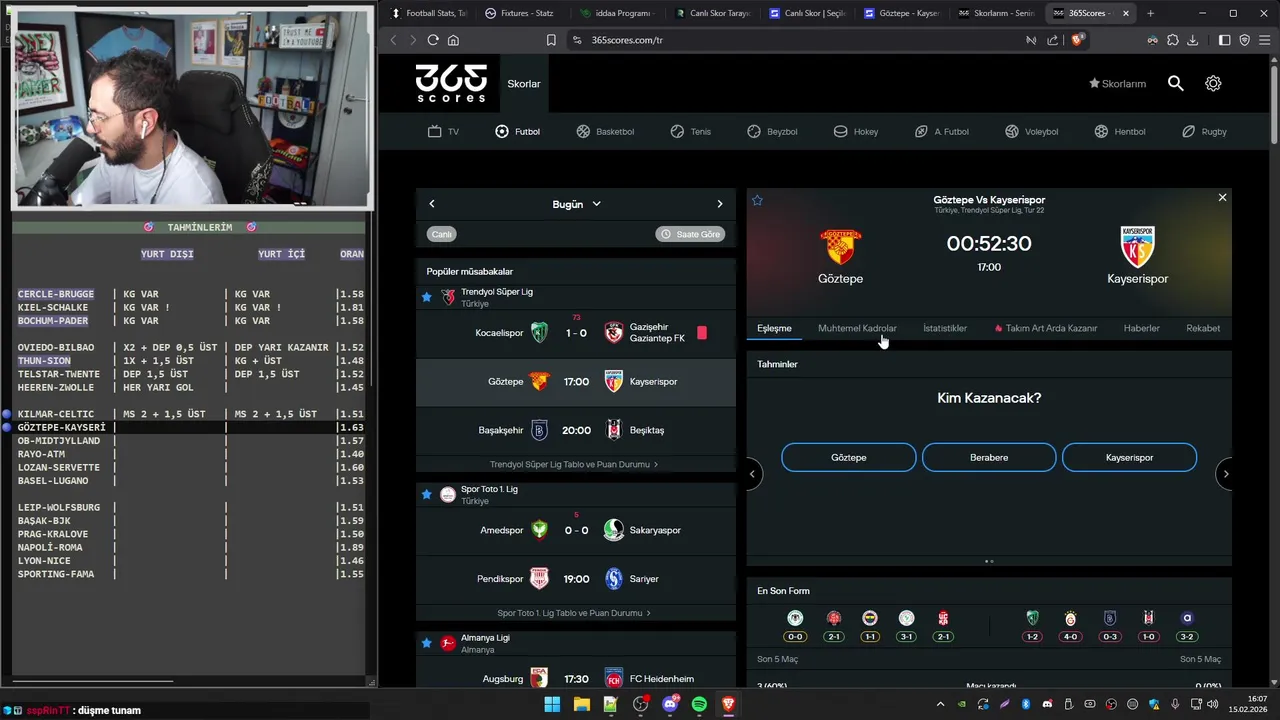Screen dimensions: 1280x720
Task: Select the Futbol sport tab
Action: tap(518, 131)
